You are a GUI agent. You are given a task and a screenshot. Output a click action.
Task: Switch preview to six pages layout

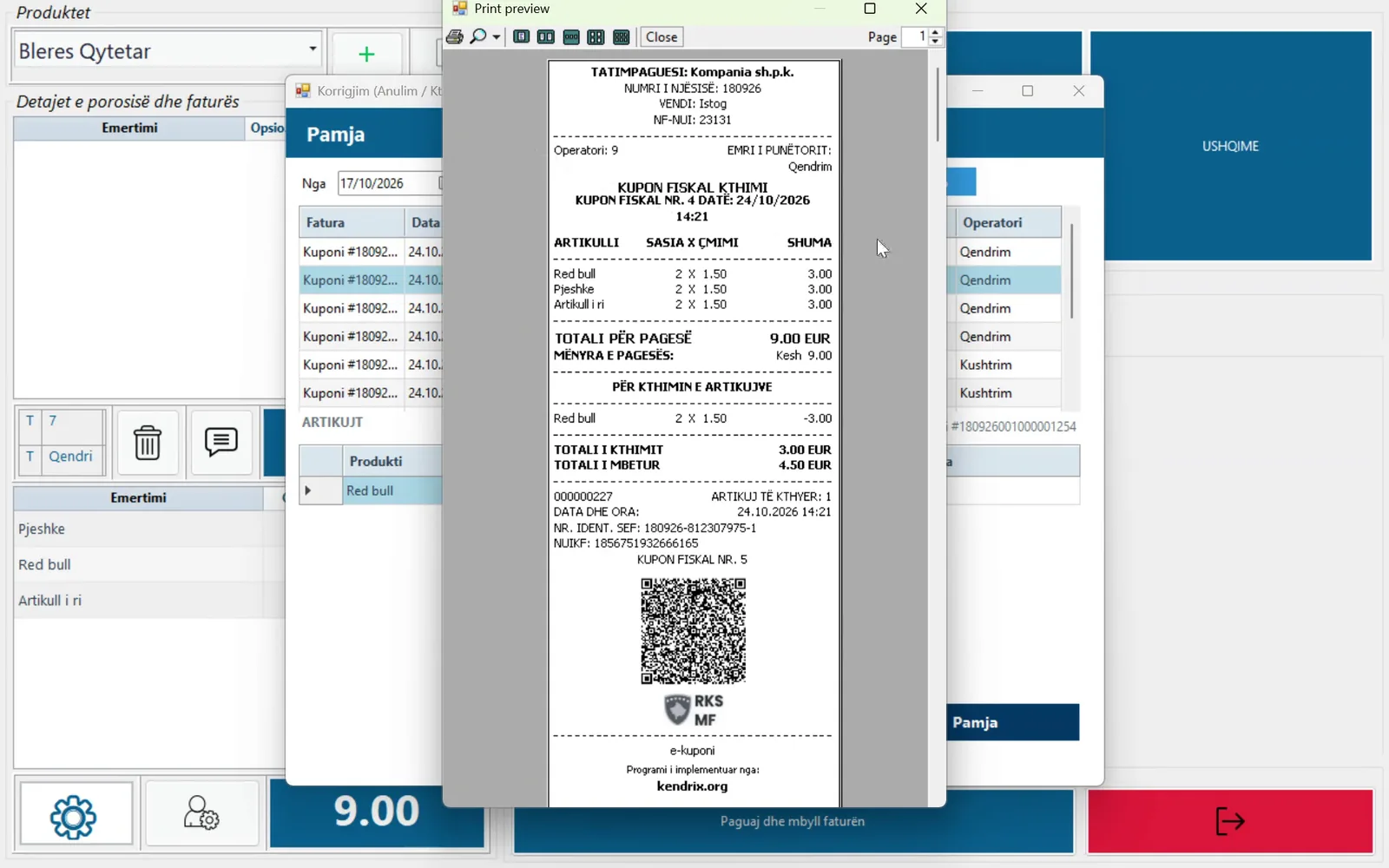point(621,37)
